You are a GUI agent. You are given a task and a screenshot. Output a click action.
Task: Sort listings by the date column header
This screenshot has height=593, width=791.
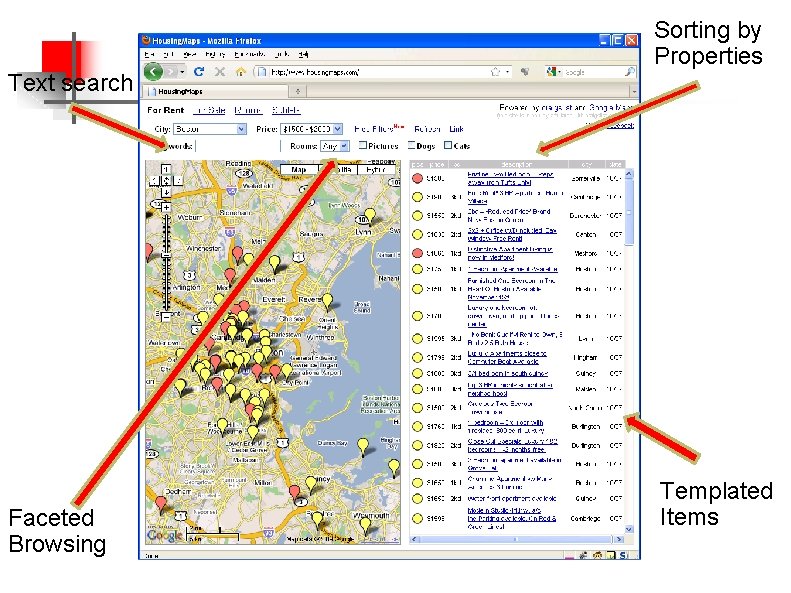(x=615, y=164)
